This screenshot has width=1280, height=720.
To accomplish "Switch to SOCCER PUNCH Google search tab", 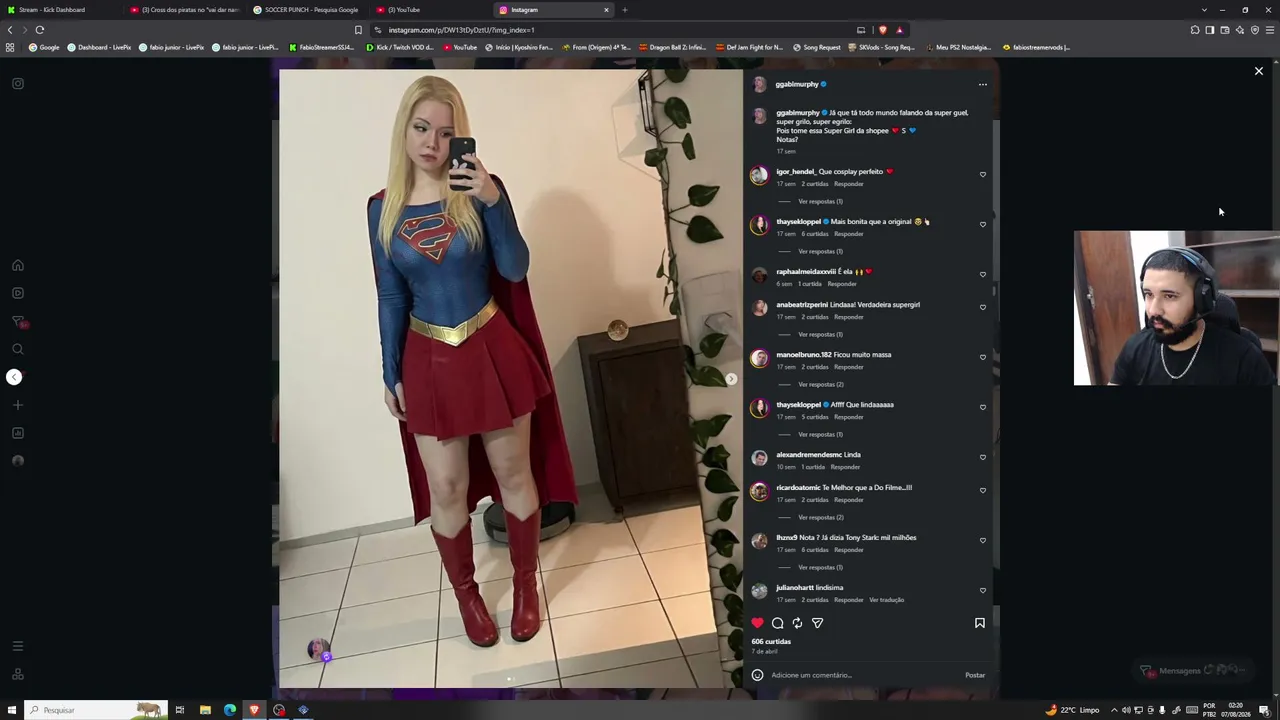I will click(308, 10).
